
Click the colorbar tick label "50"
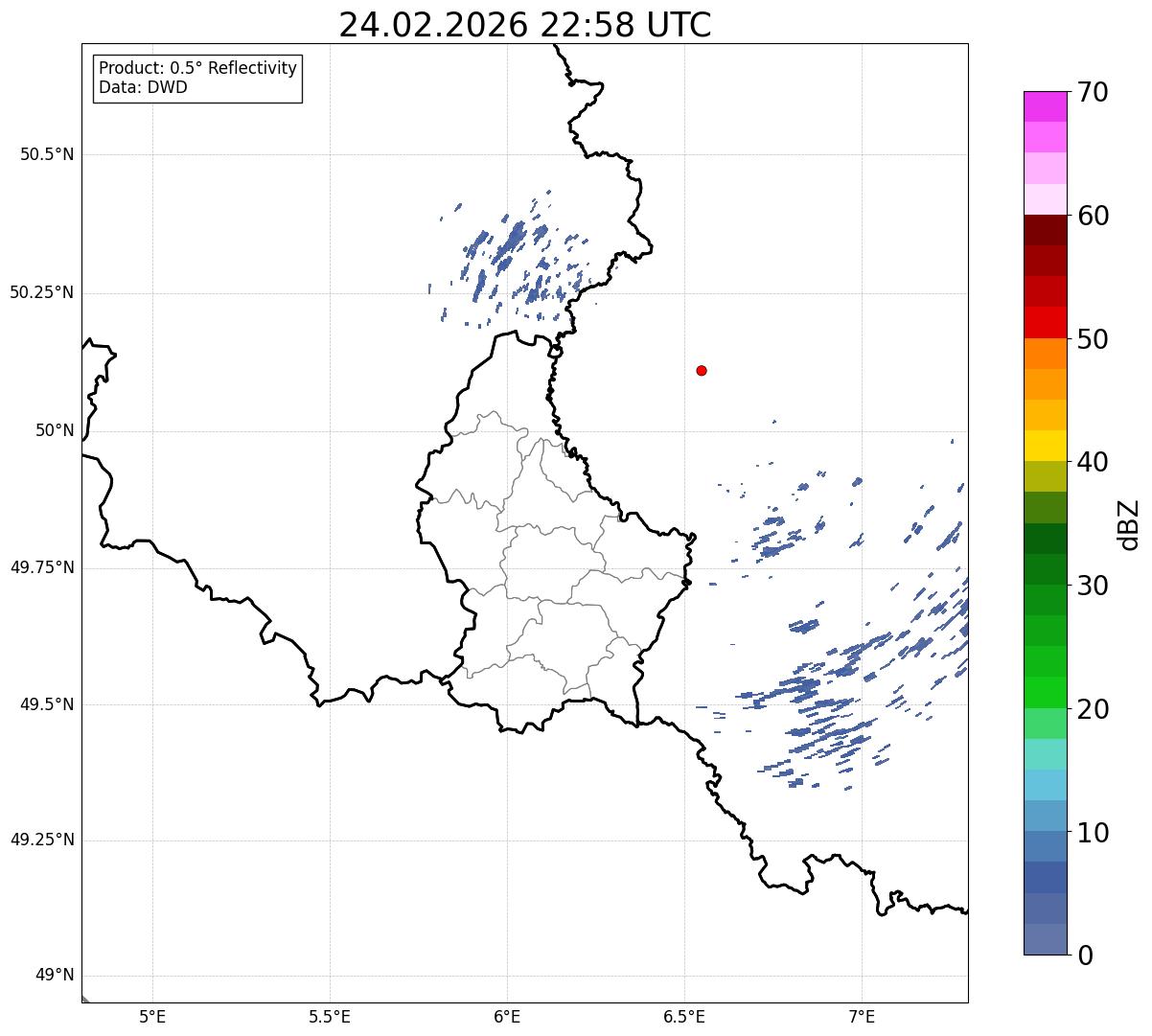(x=1093, y=339)
